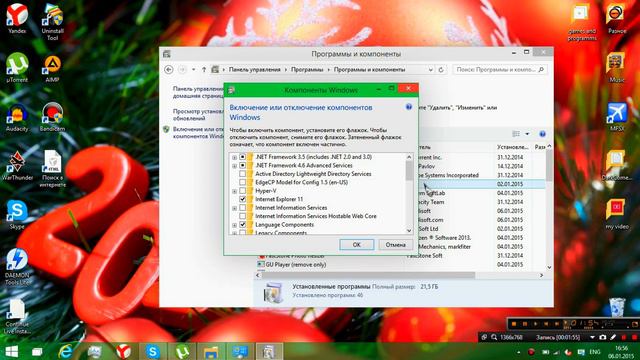This screenshot has width=640, height=360.
Task: Open the Windows Start button
Action: (11, 351)
